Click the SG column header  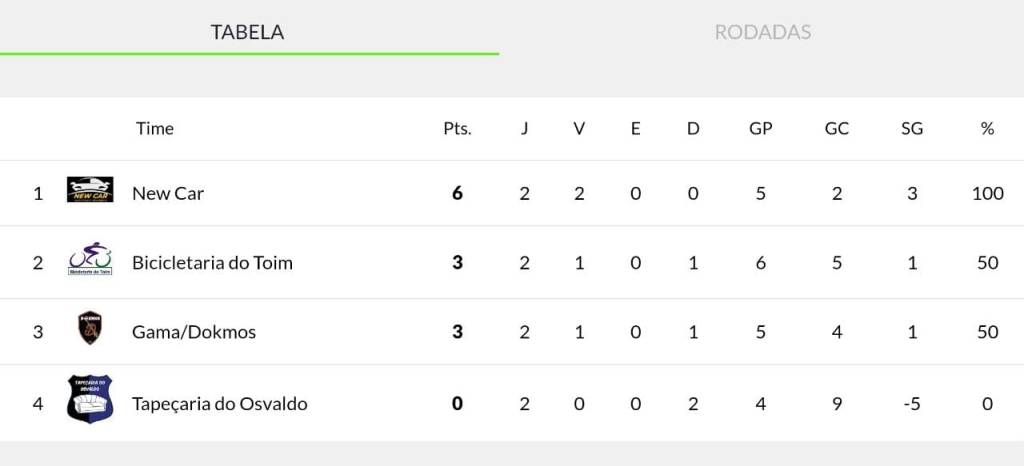coord(912,129)
